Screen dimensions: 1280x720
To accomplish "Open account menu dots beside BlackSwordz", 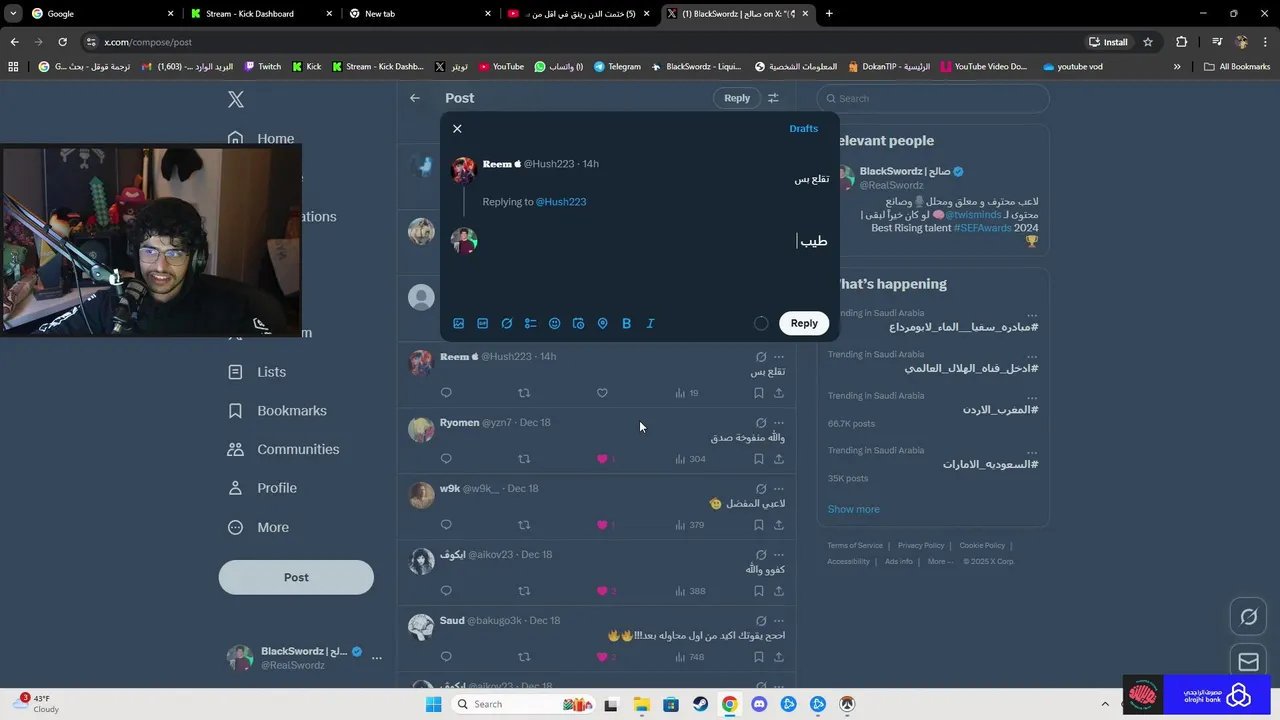I will [x=377, y=658].
